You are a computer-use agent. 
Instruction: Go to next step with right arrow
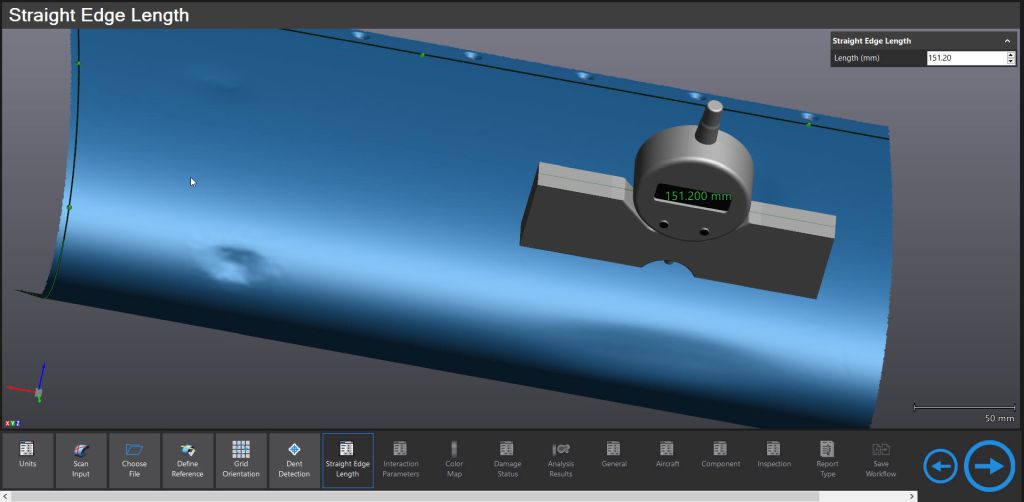[x=989, y=465]
